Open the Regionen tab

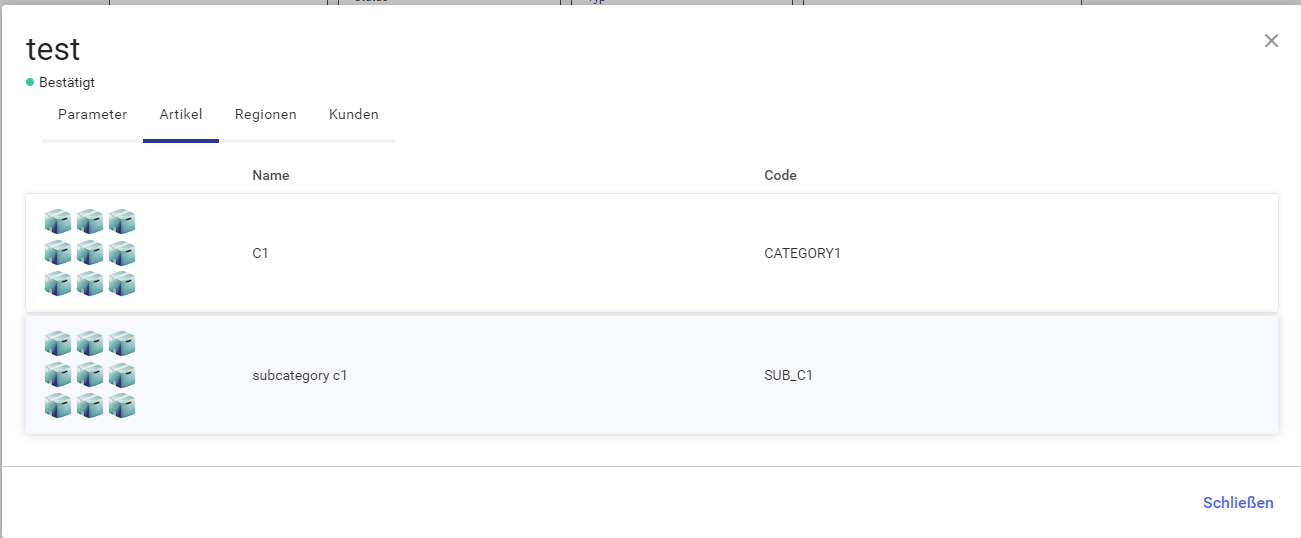click(x=266, y=114)
